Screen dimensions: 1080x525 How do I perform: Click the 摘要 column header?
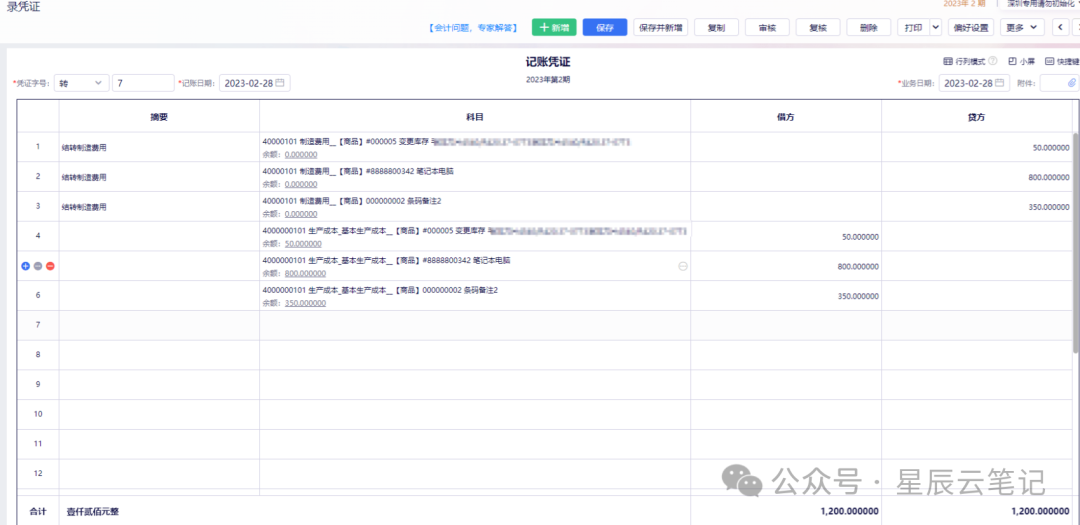coord(159,117)
